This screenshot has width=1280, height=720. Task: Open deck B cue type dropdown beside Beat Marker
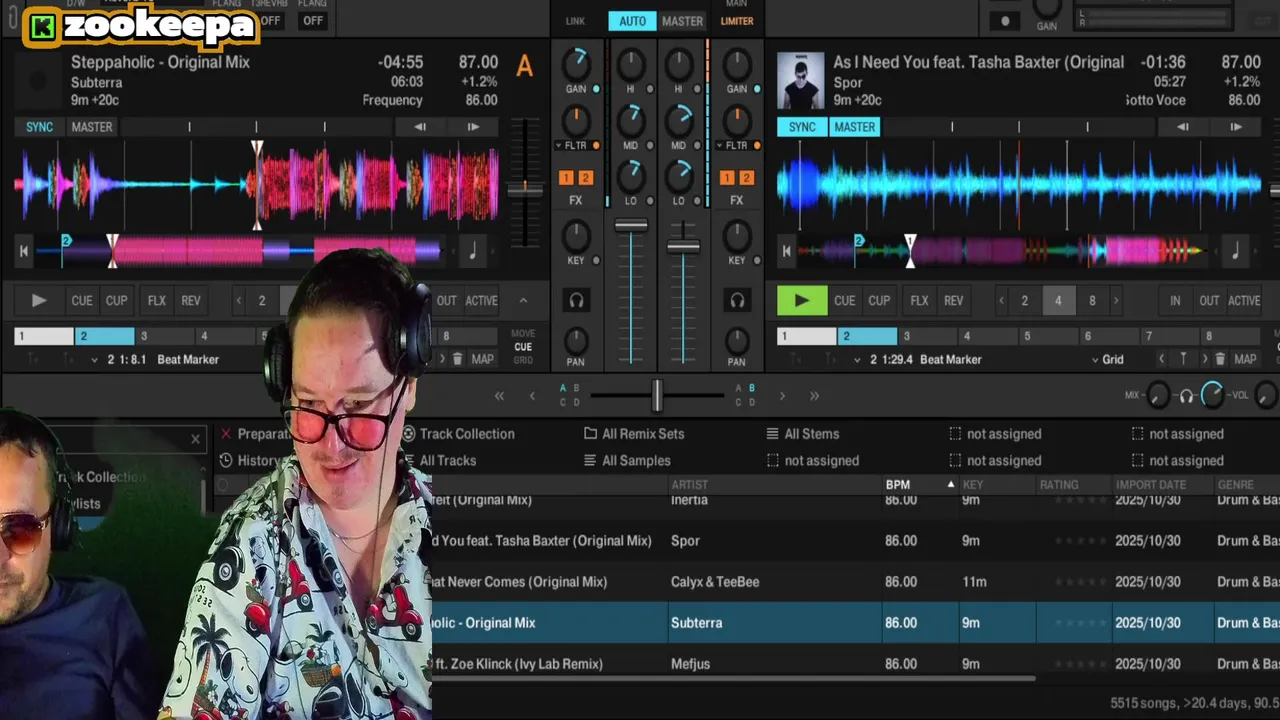click(x=857, y=359)
